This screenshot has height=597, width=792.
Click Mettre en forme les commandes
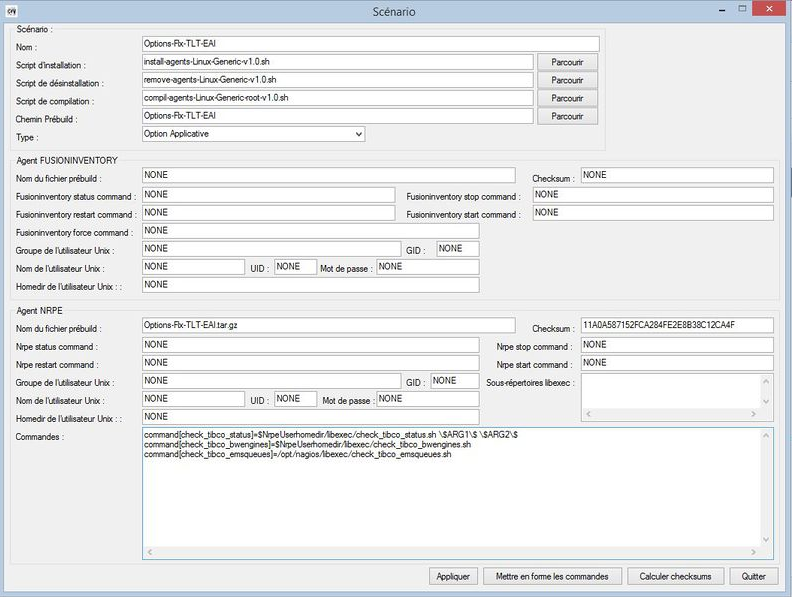click(554, 576)
